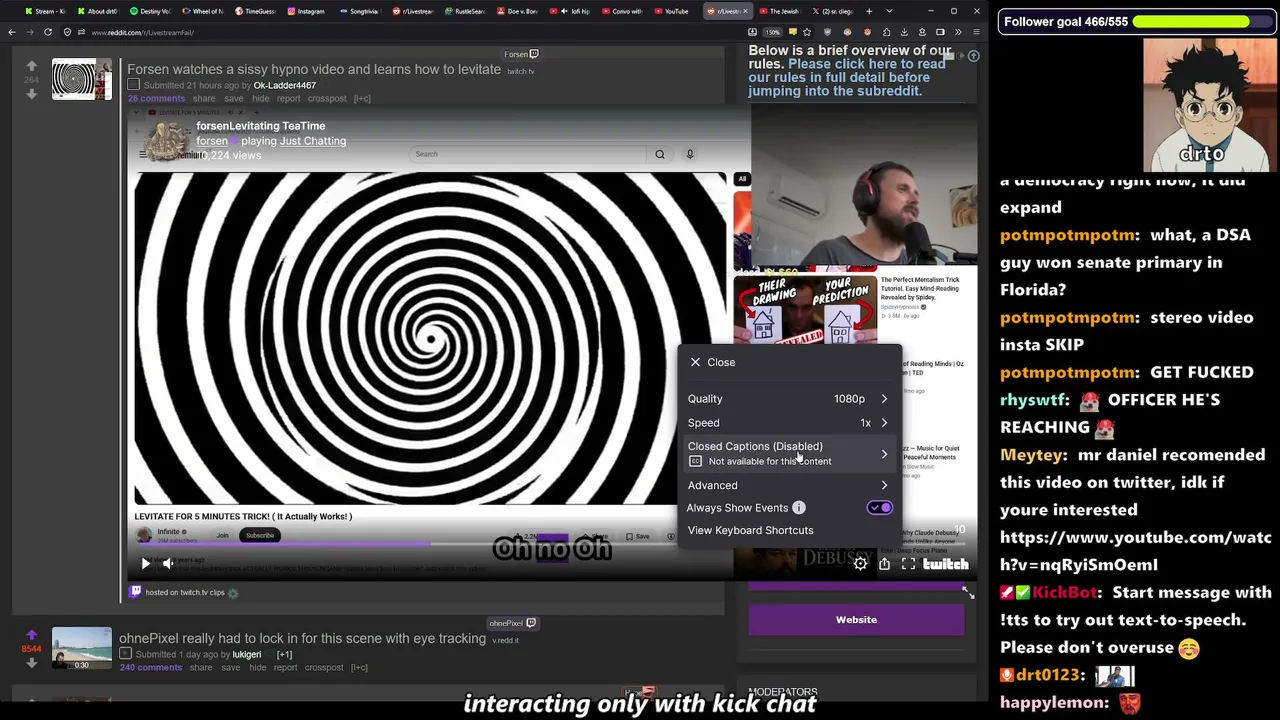Share the Twitch clip
The width and height of the screenshot is (1280, 720).
[x=884, y=564]
